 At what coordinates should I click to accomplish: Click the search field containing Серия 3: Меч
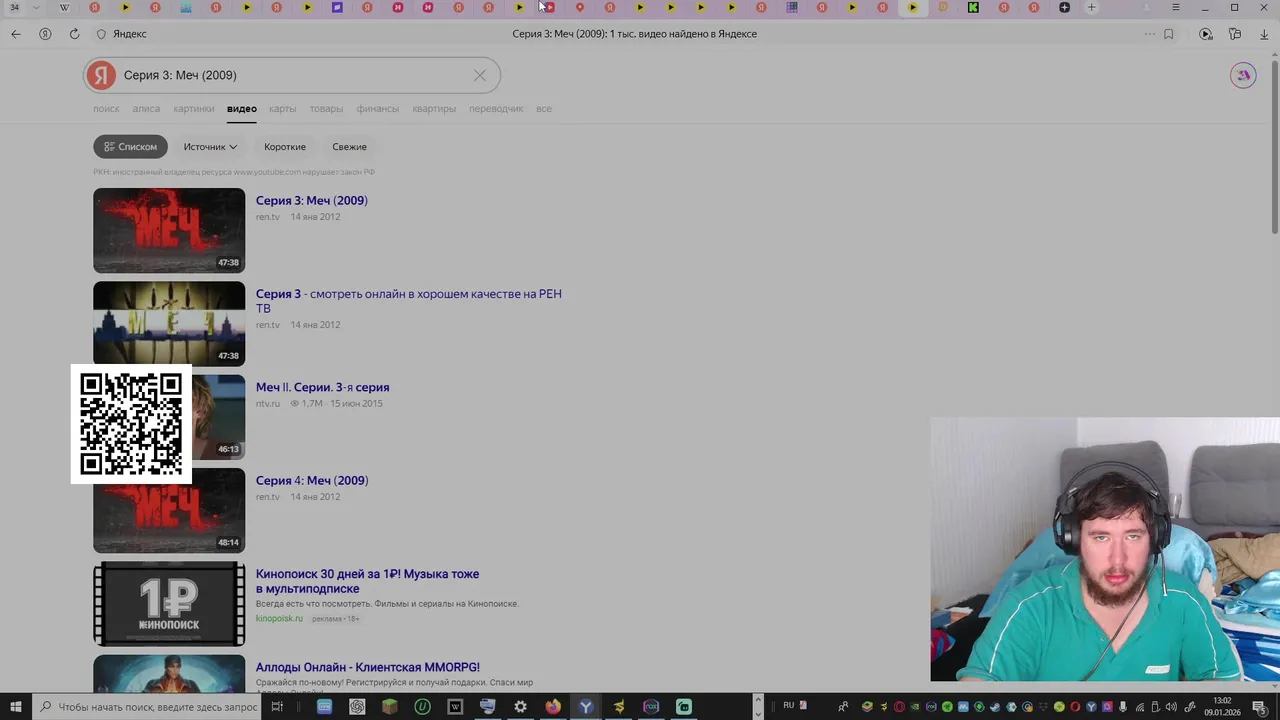point(292,75)
